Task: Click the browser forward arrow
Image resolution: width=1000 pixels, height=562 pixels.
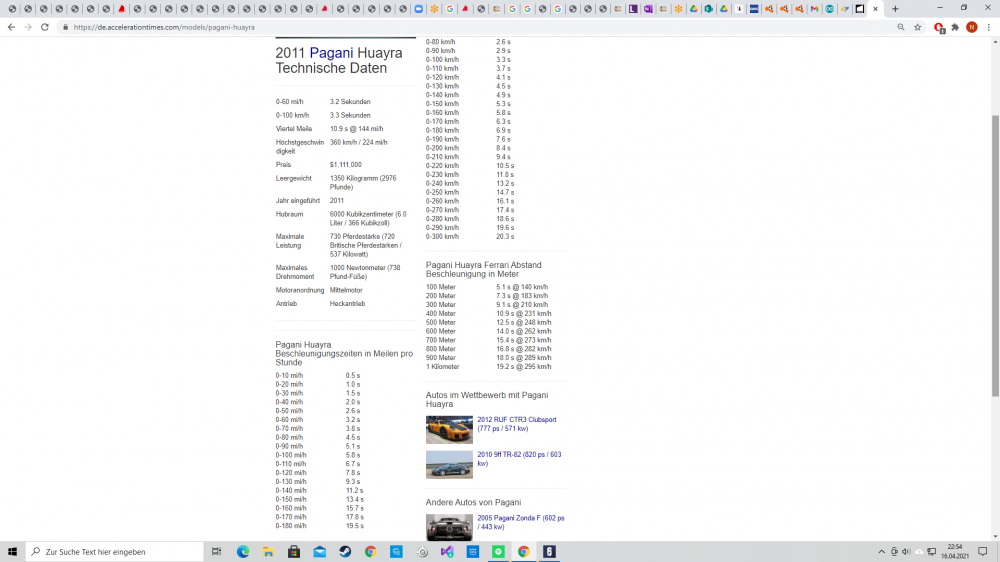Action: (x=28, y=27)
